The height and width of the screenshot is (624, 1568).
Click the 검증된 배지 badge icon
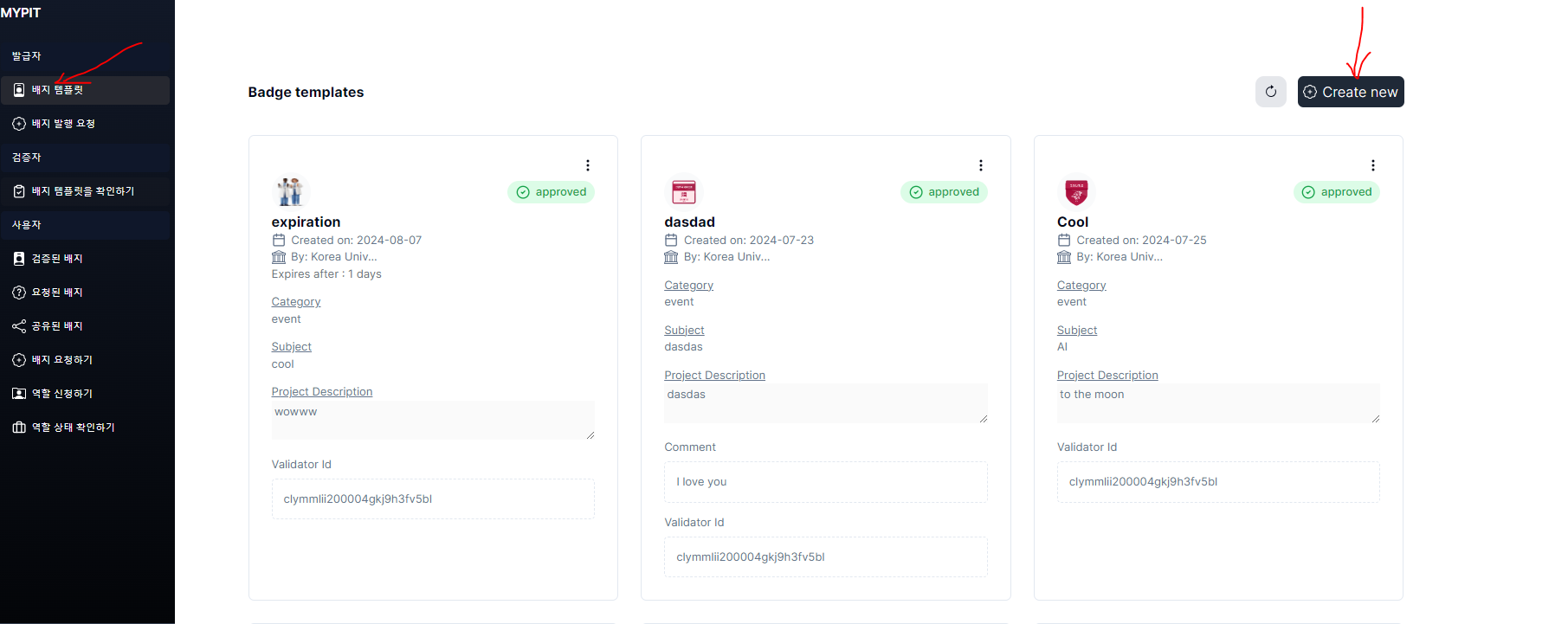pyautogui.click(x=19, y=259)
